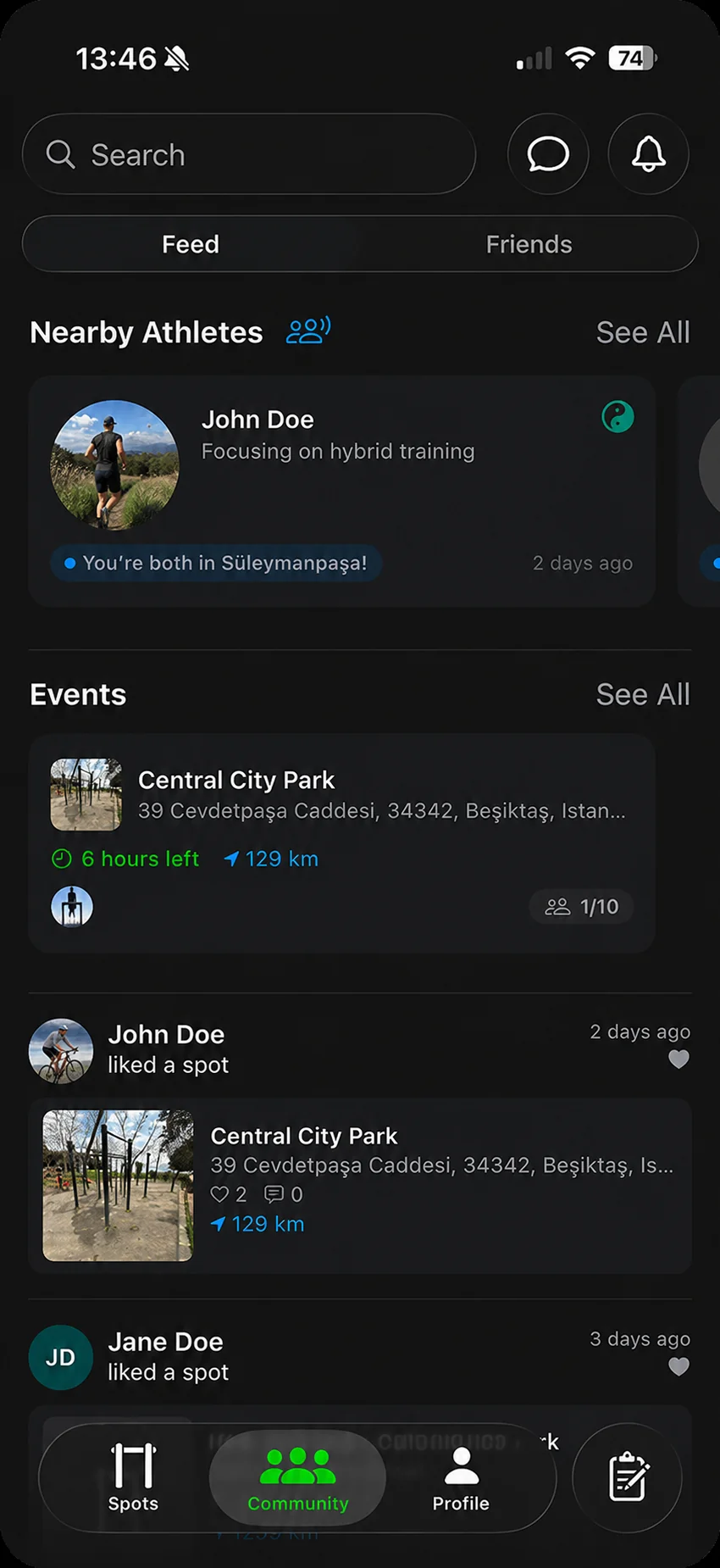Image resolution: width=720 pixels, height=1568 pixels.
Task: Tap the clipboard edit floating button
Action: tap(627, 1477)
